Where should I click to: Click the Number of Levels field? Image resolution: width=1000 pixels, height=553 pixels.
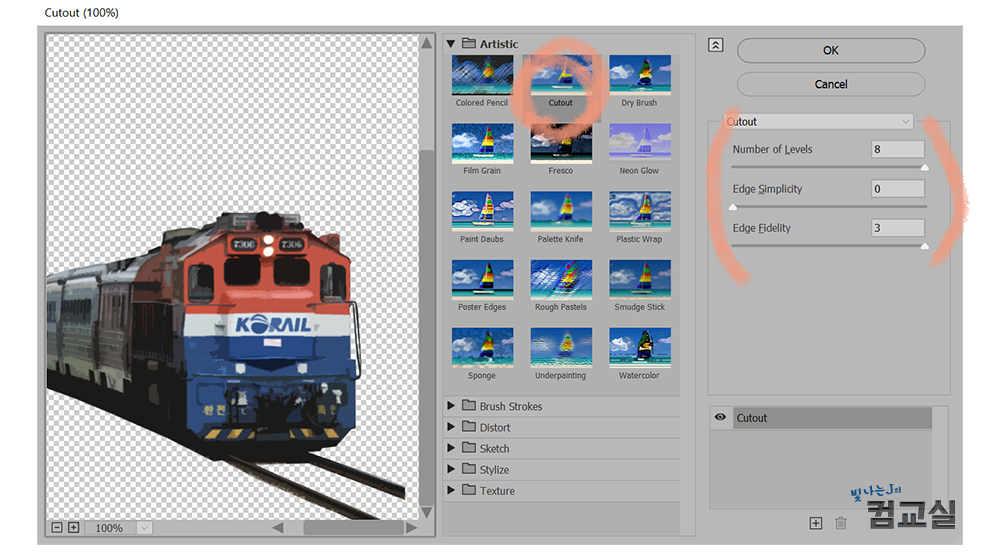click(x=897, y=149)
